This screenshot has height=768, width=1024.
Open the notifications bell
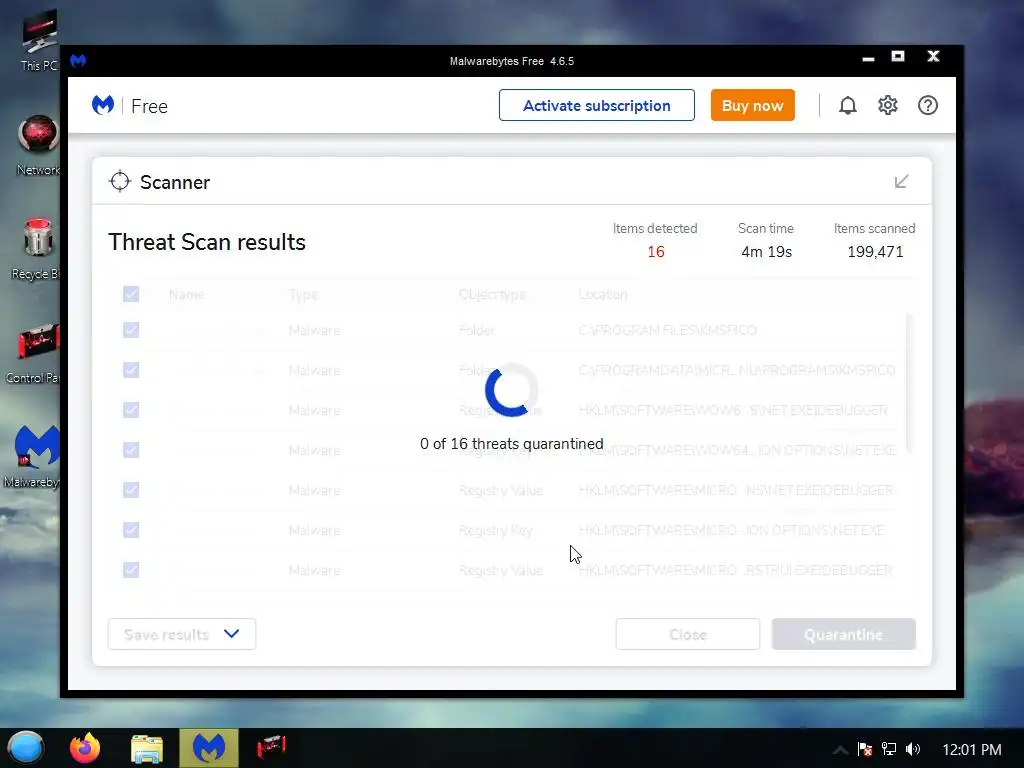(848, 105)
